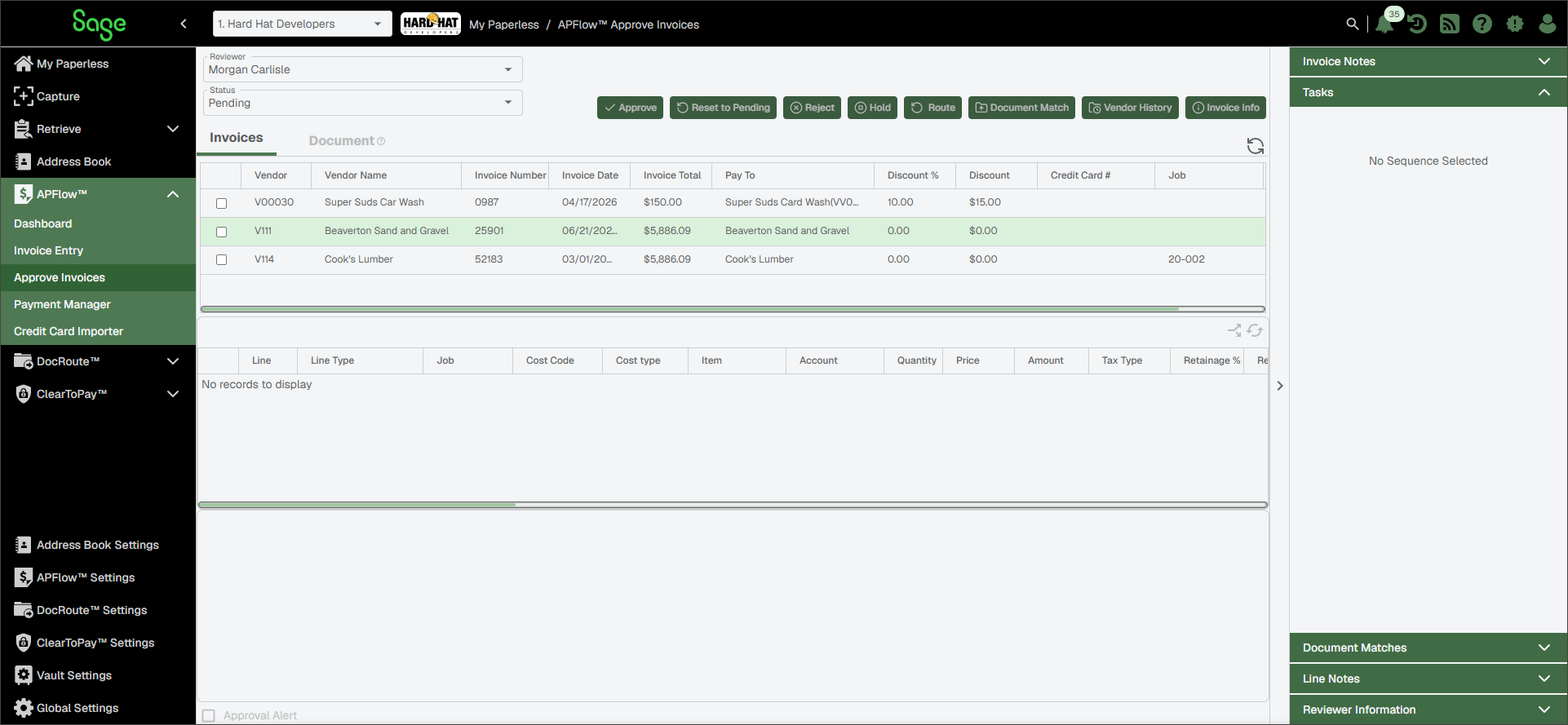Open Global Settings gear icon
This screenshot has height=725, width=1568.
click(24, 708)
